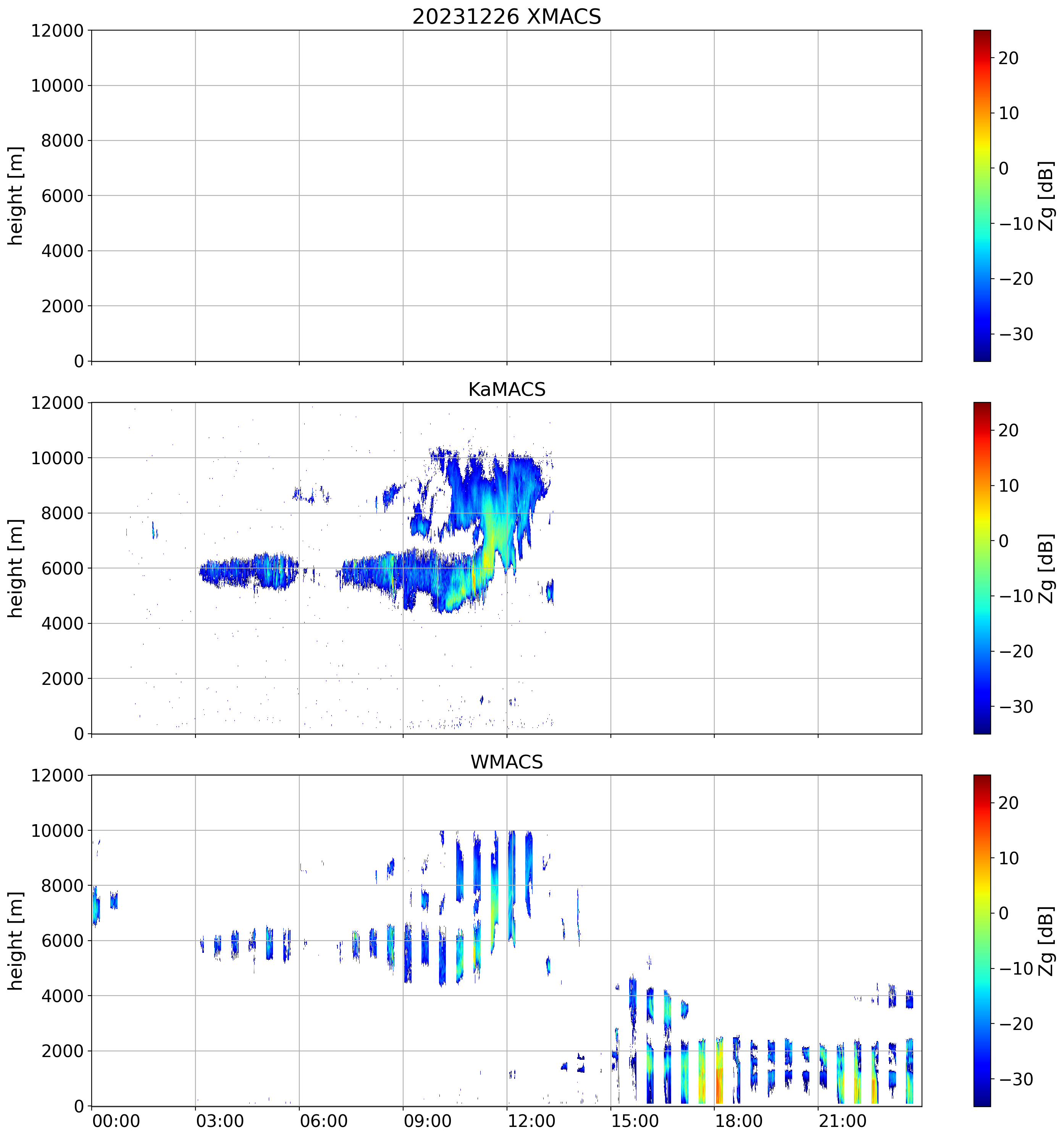Click the 03:00 time axis label
1064x1138 pixels.
pos(220,1121)
